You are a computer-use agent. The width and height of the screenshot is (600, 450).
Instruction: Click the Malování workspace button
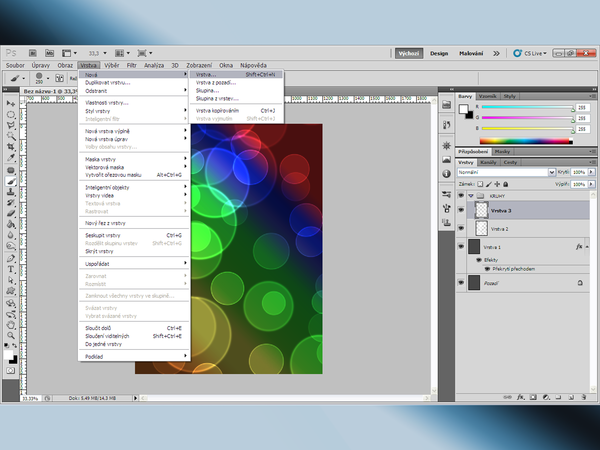click(471, 53)
